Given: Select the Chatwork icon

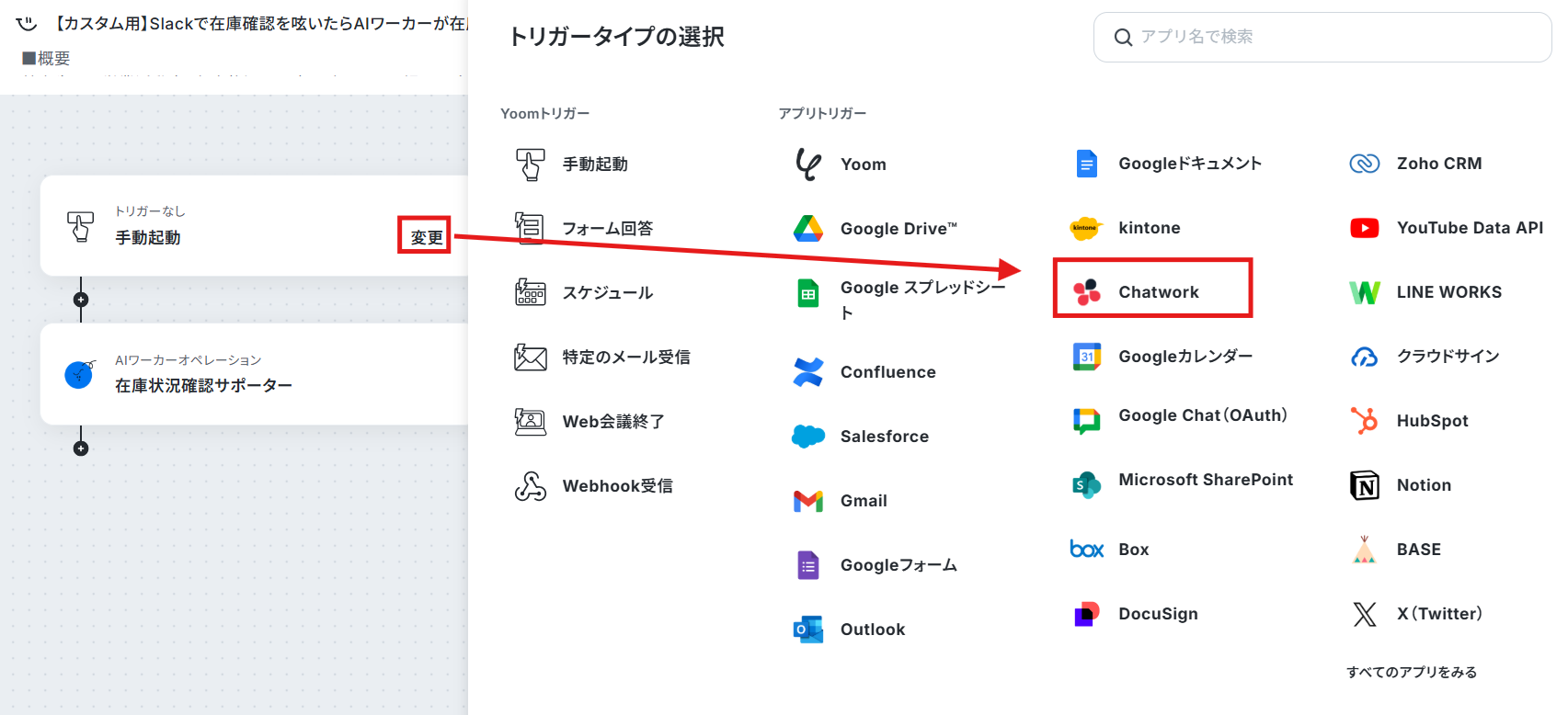Looking at the screenshot, I should (x=1087, y=292).
